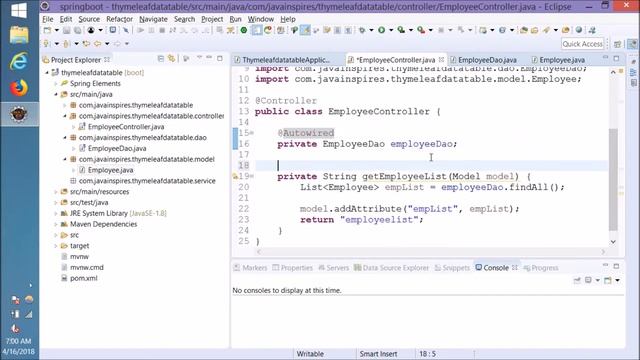The height and width of the screenshot is (360, 640).
Task: Click the web browser globe toolbar icon
Action: tap(579, 30)
